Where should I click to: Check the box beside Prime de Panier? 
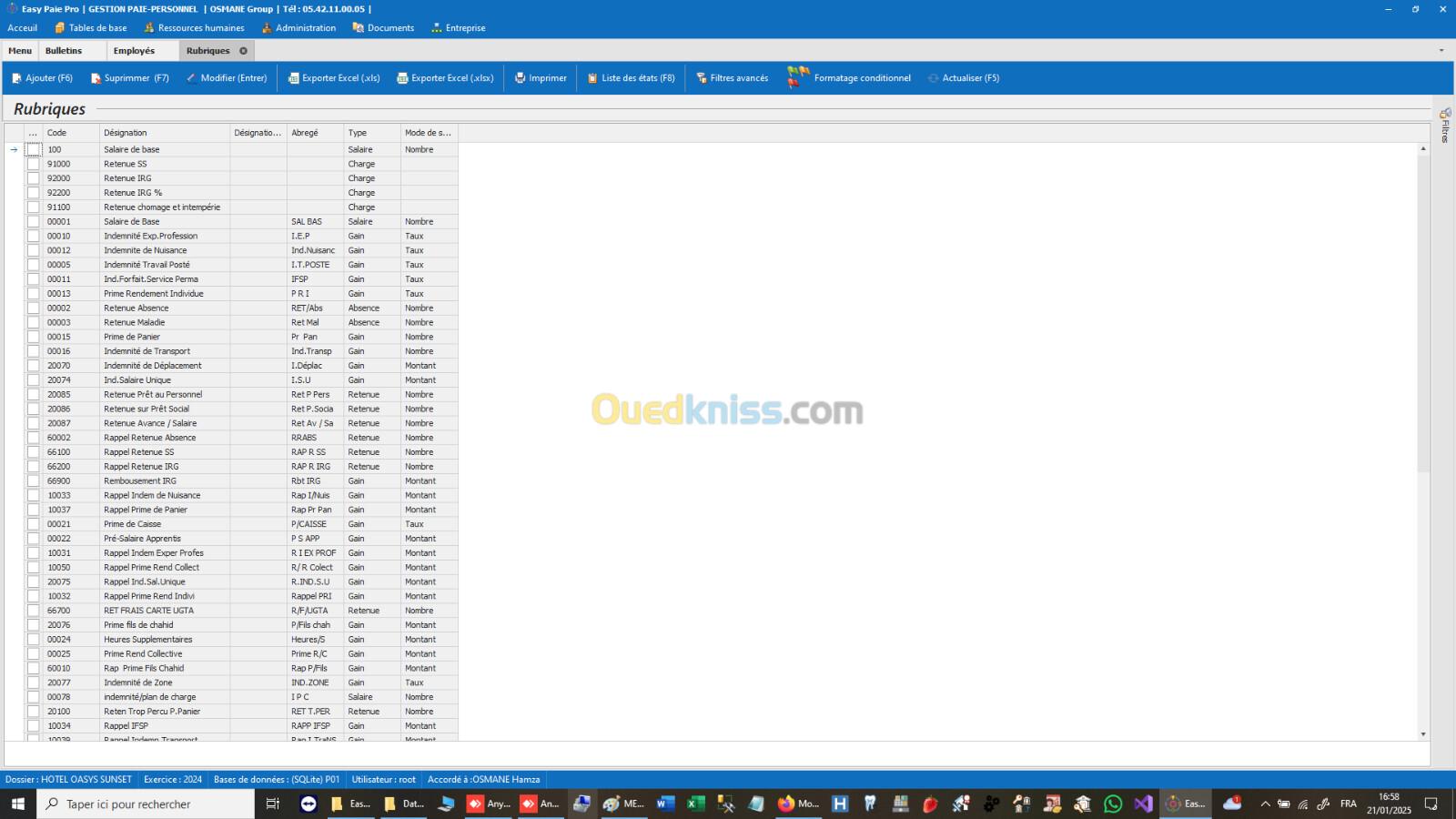(34, 337)
